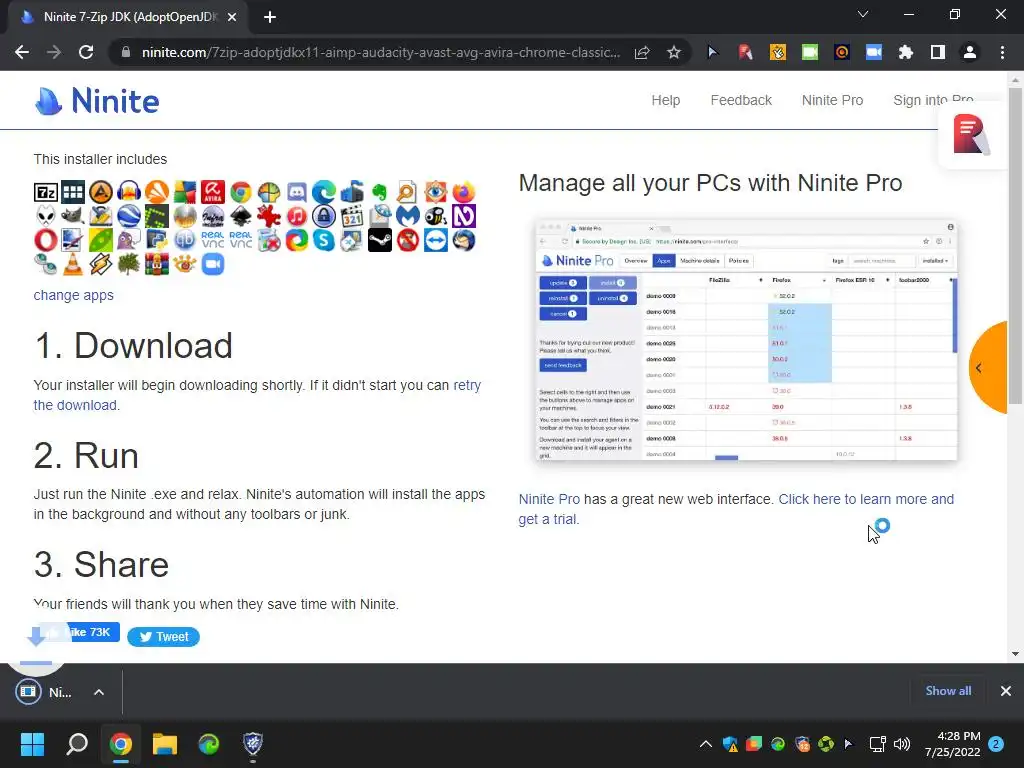Click the Tweet button

(163, 637)
